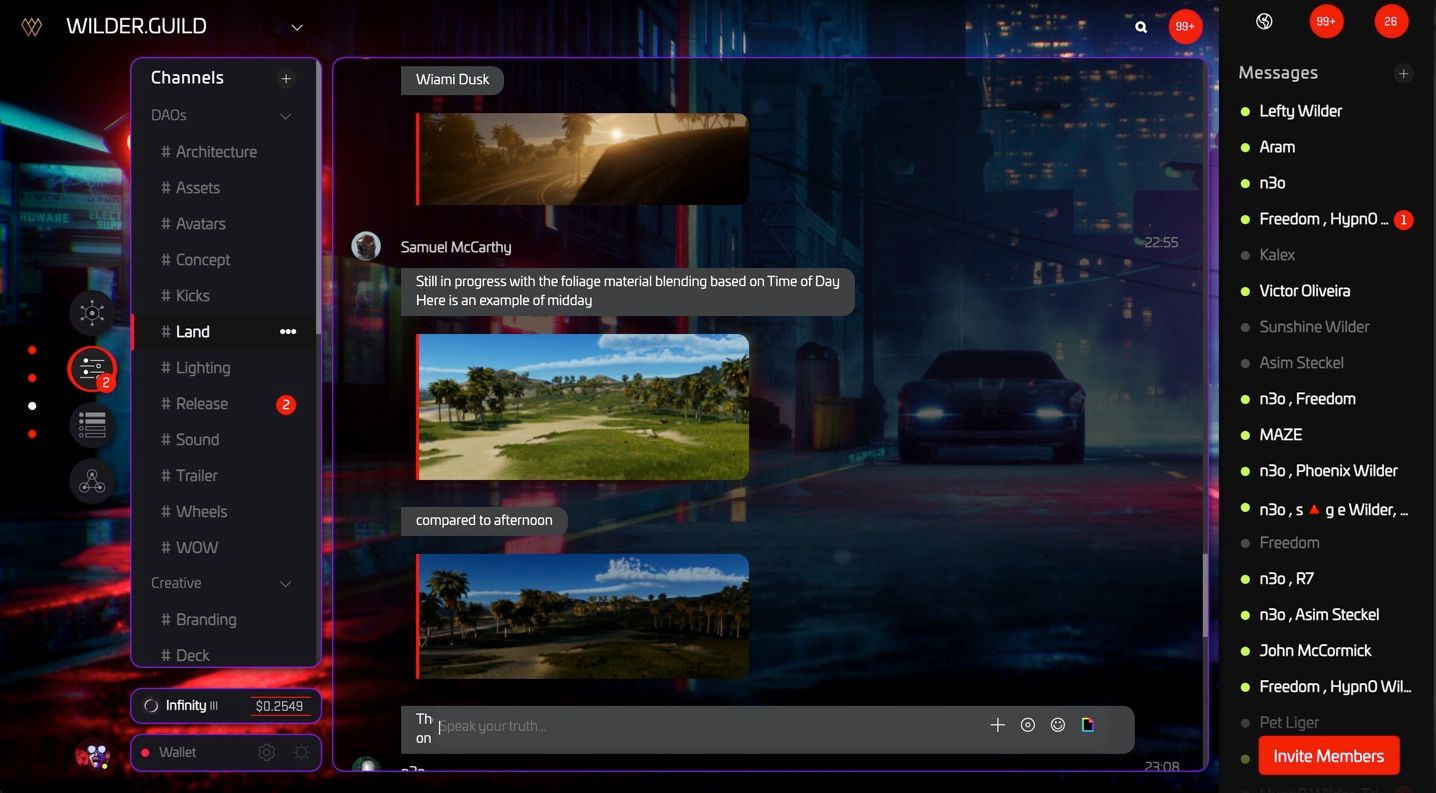Open the network hub sidebar icon
This screenshot has width=1436, height=793.
pos(92,313)
